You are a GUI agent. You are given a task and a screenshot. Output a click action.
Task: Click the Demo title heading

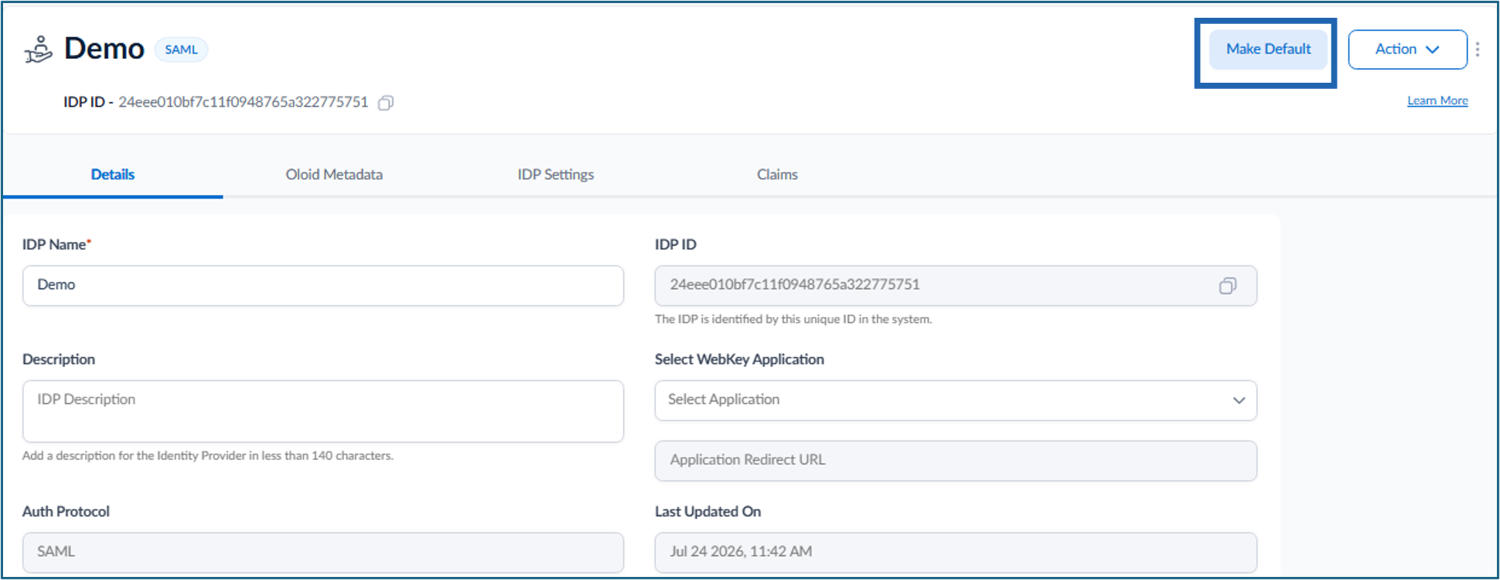coord(104,49)
